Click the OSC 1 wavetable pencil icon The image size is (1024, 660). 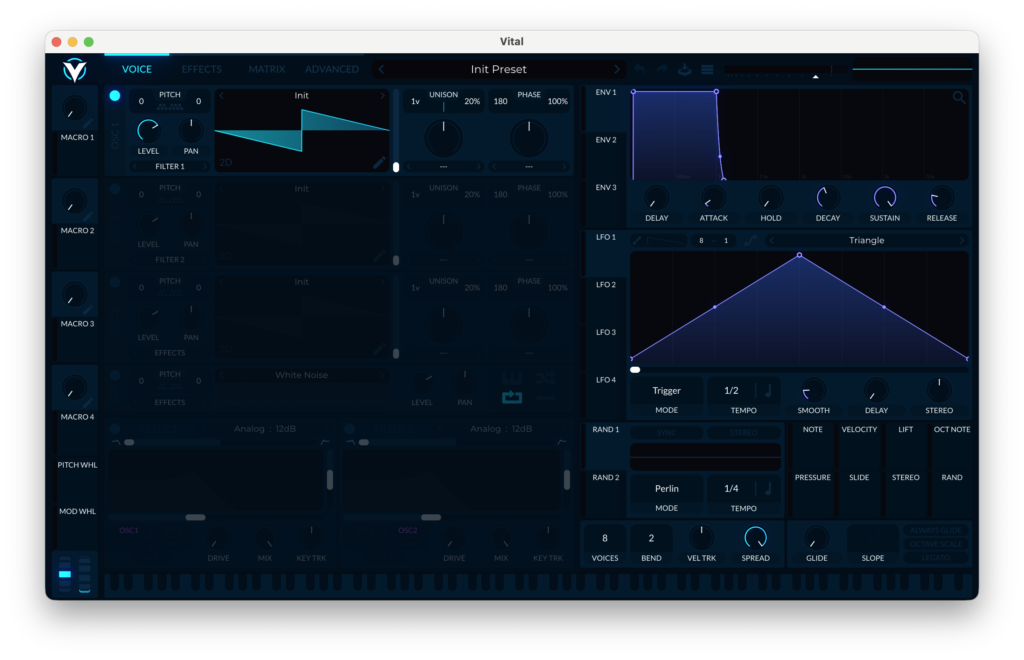pos(379,162)
